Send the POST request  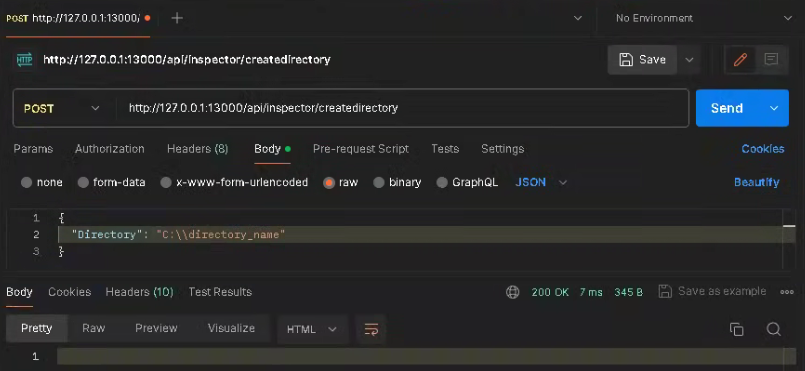(x=726, y=108)
